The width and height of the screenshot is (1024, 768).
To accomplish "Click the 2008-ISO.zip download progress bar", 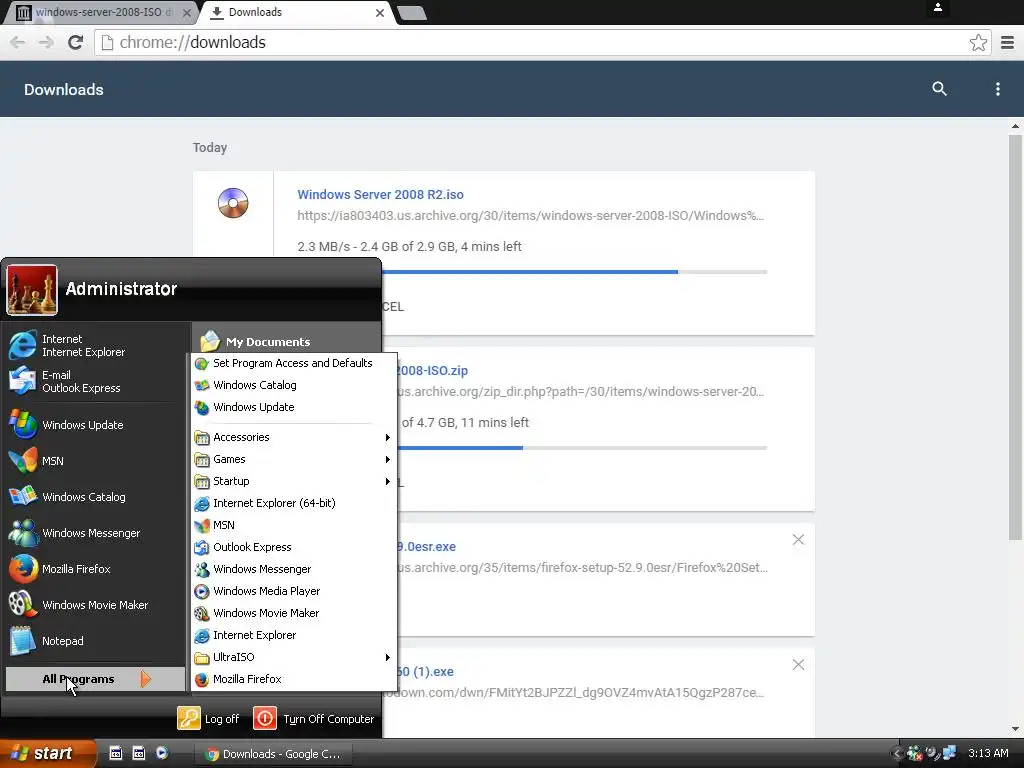I will pyautogui.click(x=582, y=448).
